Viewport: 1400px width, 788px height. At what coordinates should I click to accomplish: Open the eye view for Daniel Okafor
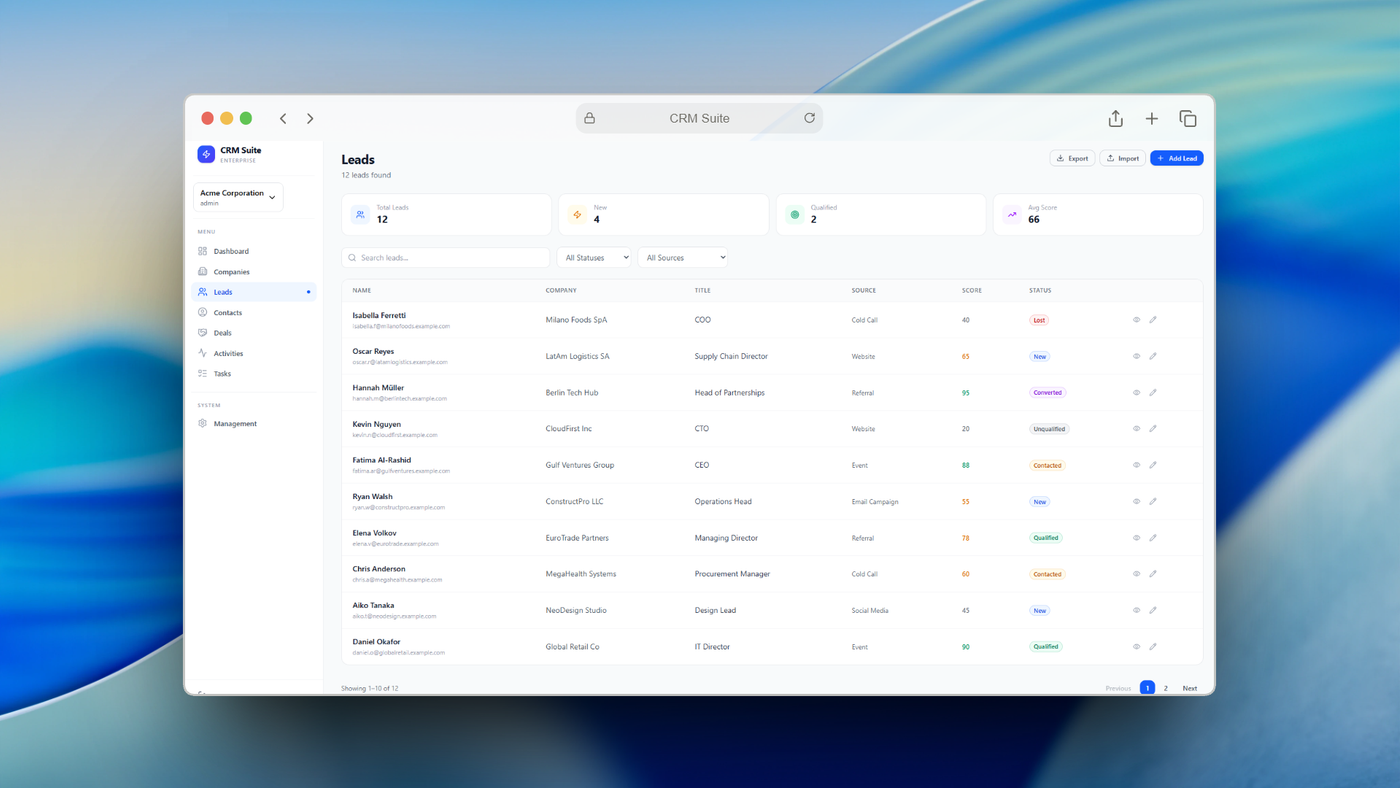[x=1135, y=646]
